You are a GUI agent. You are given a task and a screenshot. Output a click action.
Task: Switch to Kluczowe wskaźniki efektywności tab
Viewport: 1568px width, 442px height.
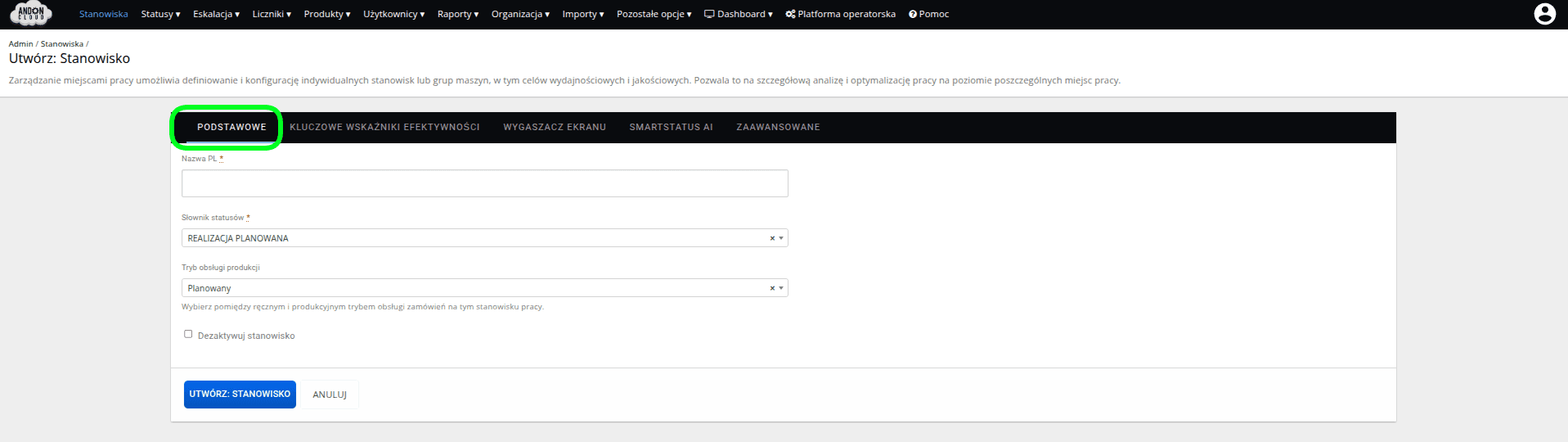coord(384,127)
